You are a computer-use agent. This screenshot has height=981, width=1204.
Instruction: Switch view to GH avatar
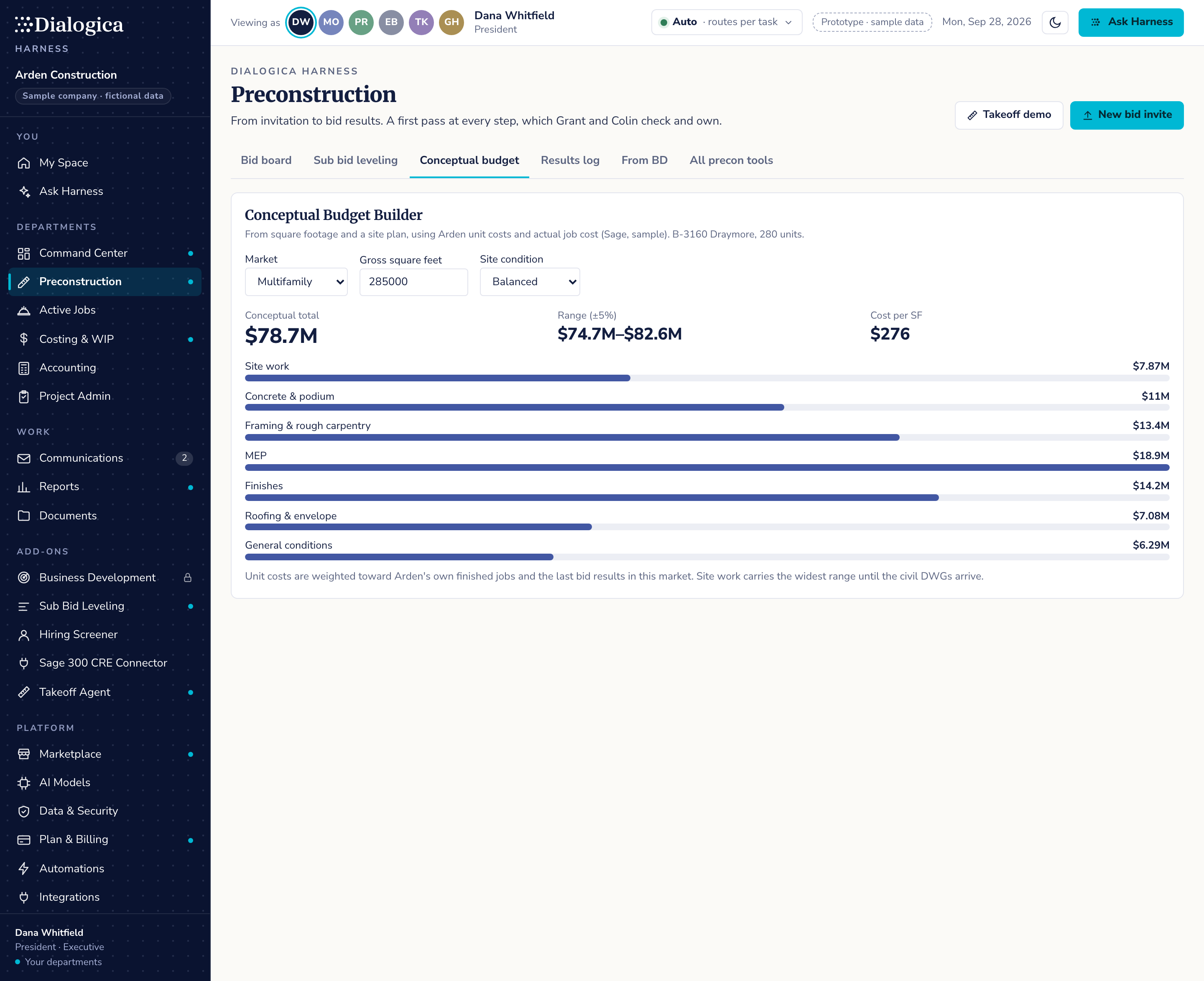click(451, 23)
